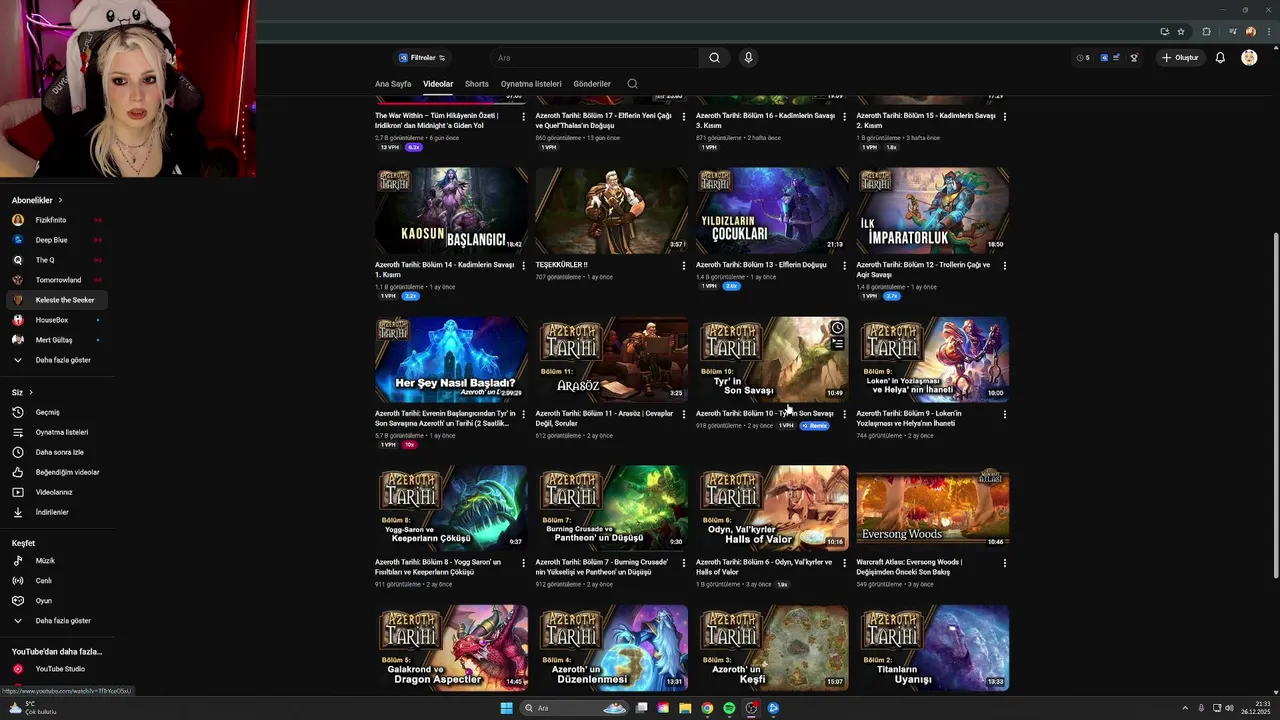Select the Videolar tab

tap(438, 84)
